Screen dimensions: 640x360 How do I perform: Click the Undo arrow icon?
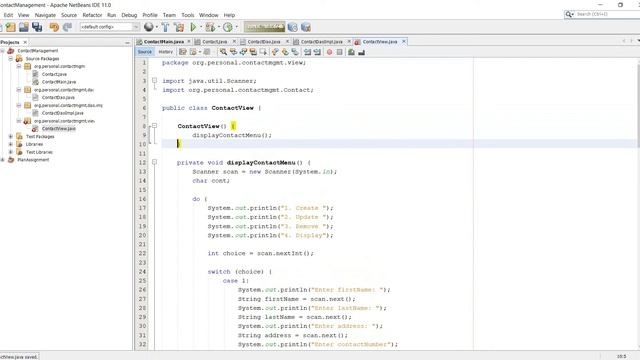54,27
